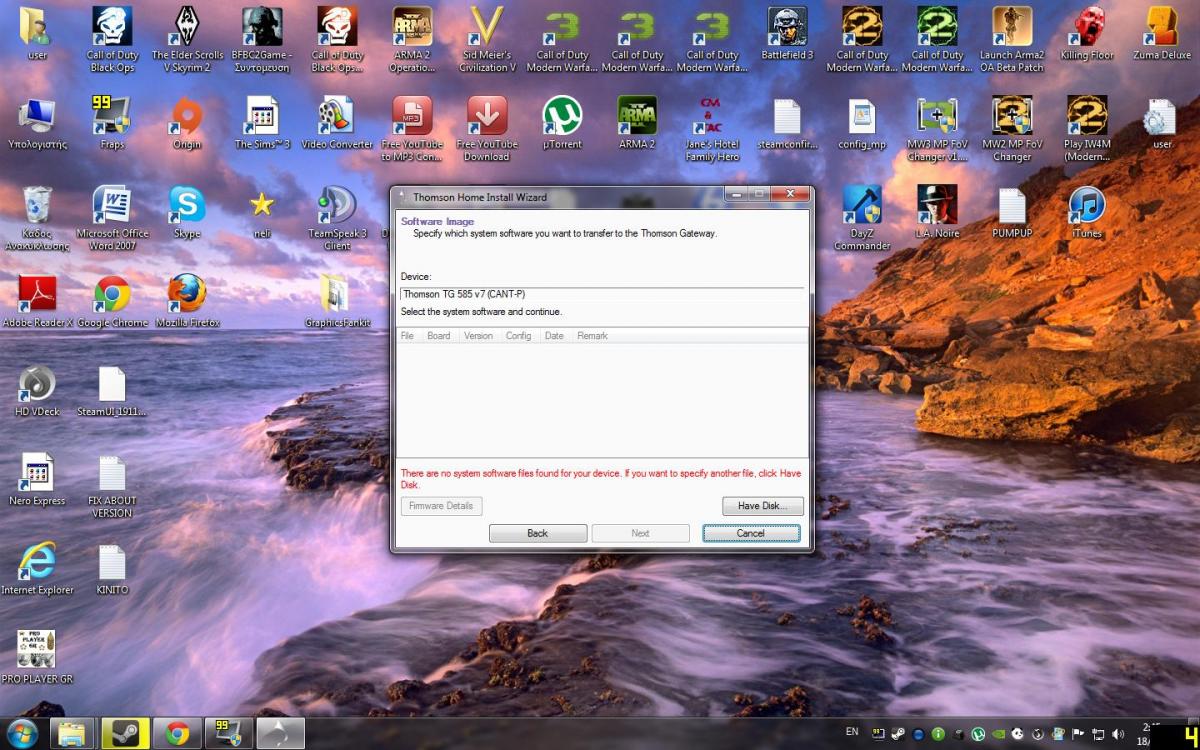
Task: Select Killing Floor desktop shortcut
Action: (x=1087, y=35)
